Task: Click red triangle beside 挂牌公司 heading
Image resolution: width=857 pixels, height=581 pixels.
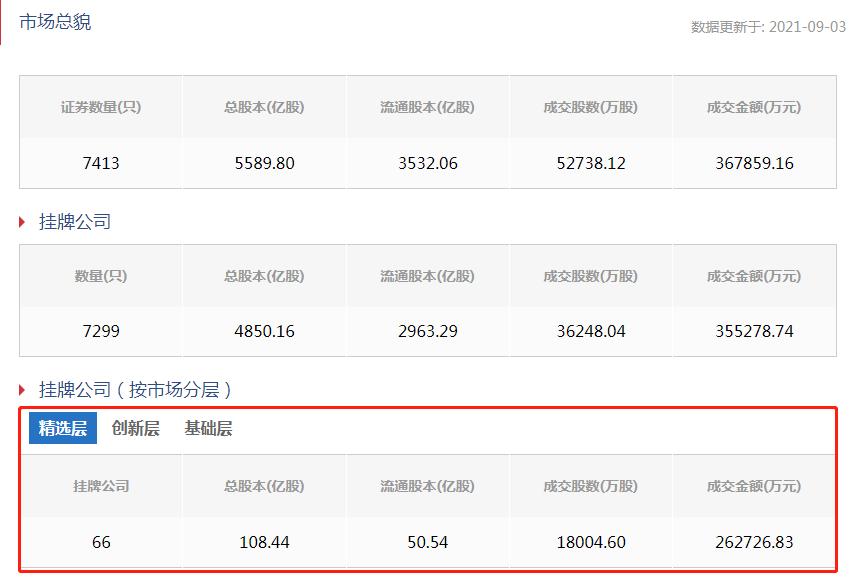Action: tap(23, 222)
